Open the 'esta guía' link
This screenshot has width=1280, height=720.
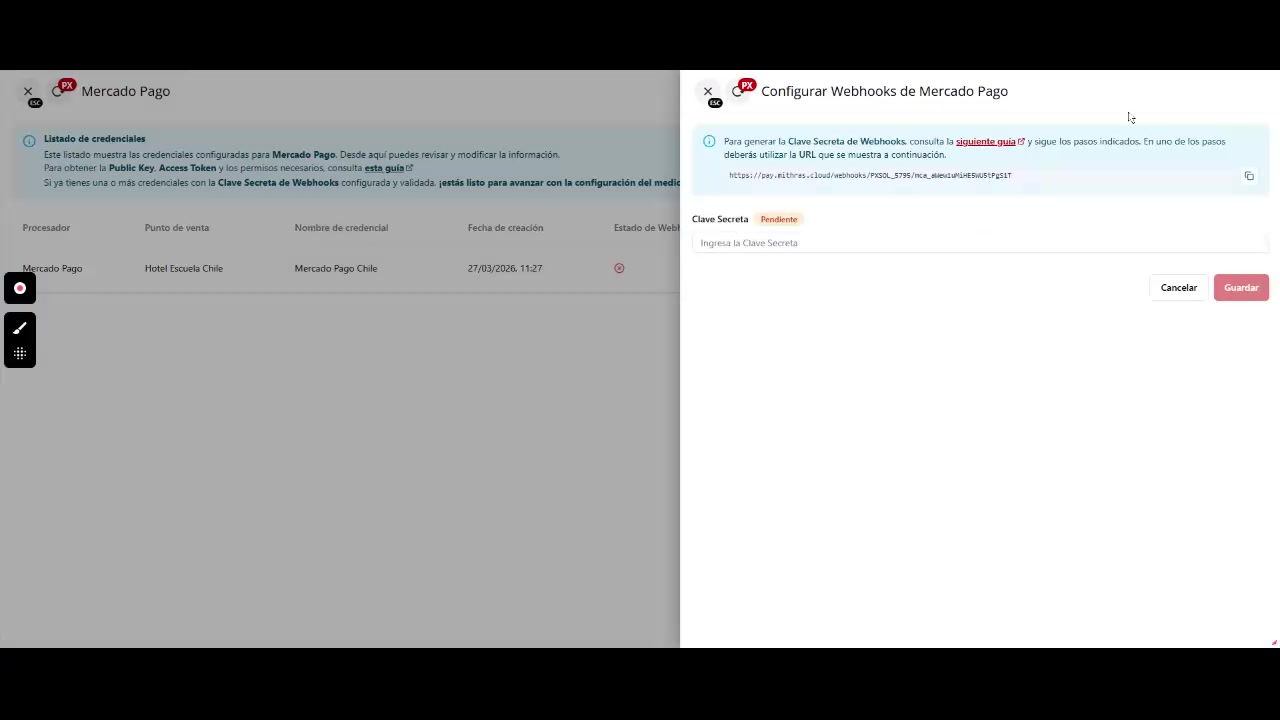(x=384, y=168)
